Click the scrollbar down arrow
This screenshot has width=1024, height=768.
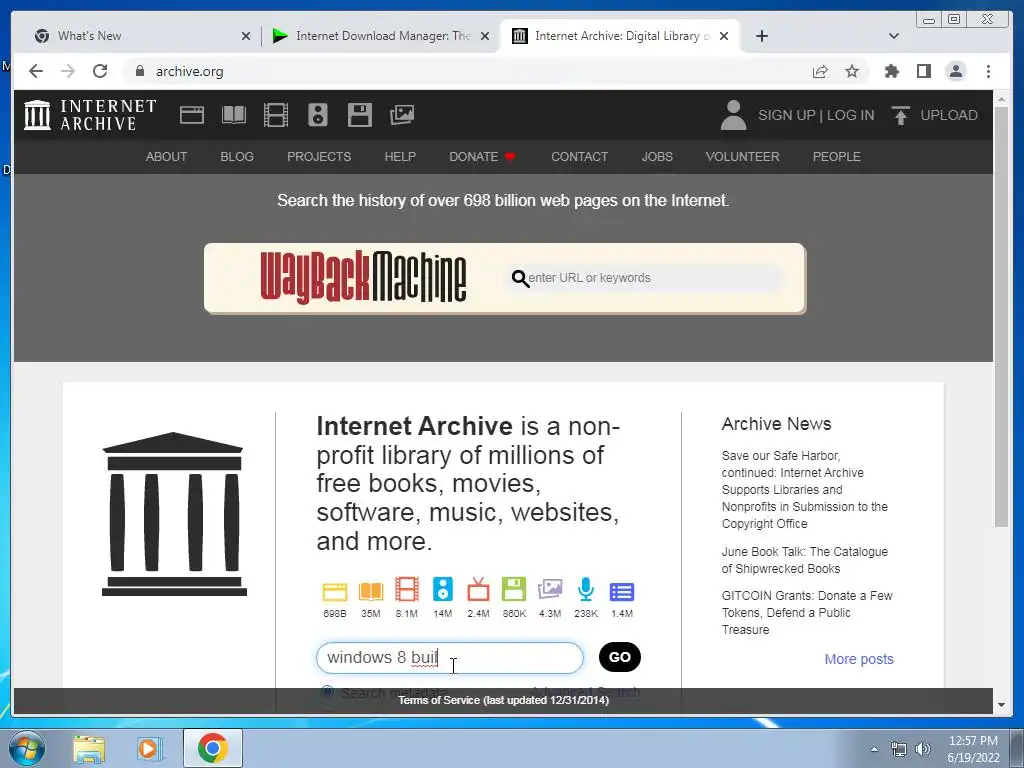click(x=1001, y=705)
